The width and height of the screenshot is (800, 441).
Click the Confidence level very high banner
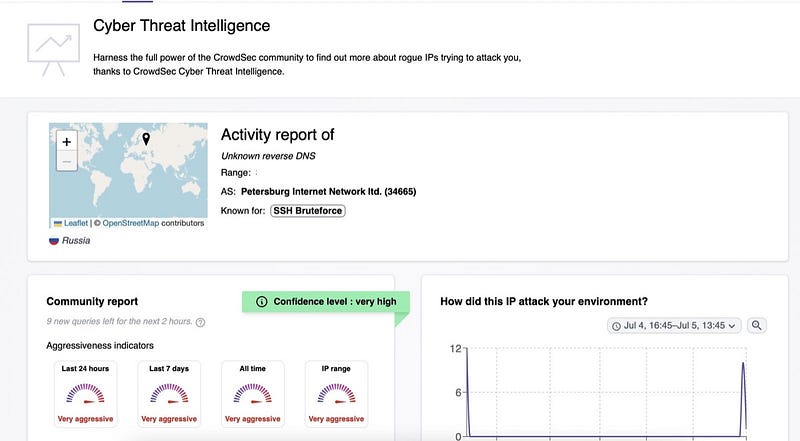click(326, 302)
